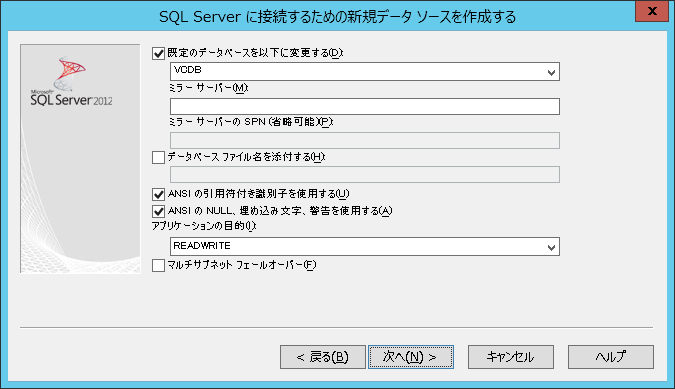Image resolution: width=675 pixels, height=389 pixels.
Task: Click the disabled database file name field
Action: pyautogui.click(x=365, y=174)
